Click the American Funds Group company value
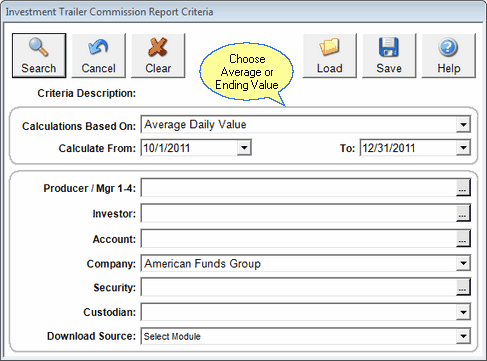This screenshot has width=487, height=361. pyautogui.click(x=202, y=264)
